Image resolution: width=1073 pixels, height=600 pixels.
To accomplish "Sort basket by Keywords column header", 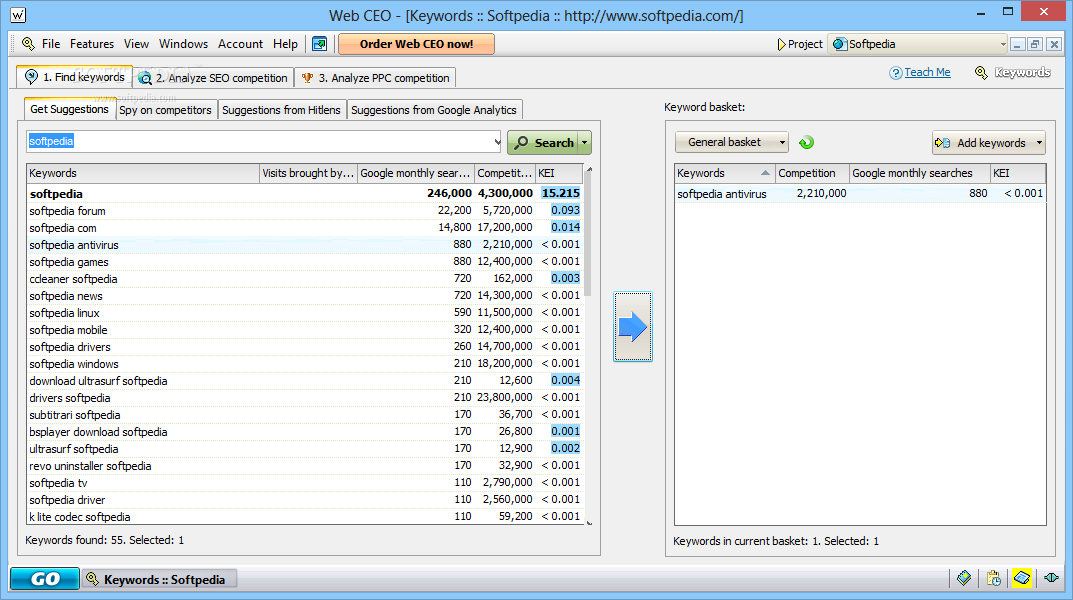I will [724, 173].
